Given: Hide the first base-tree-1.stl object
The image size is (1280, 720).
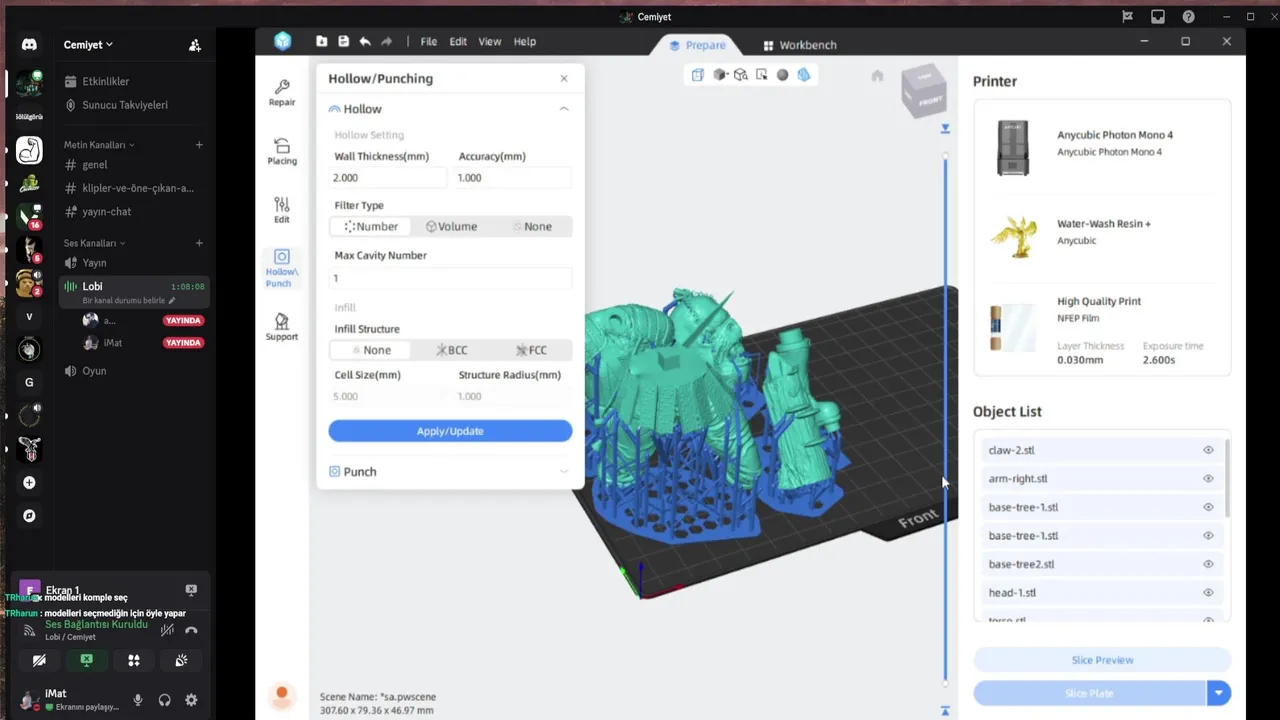Looking at the screenshot, I should [1208, 507].
